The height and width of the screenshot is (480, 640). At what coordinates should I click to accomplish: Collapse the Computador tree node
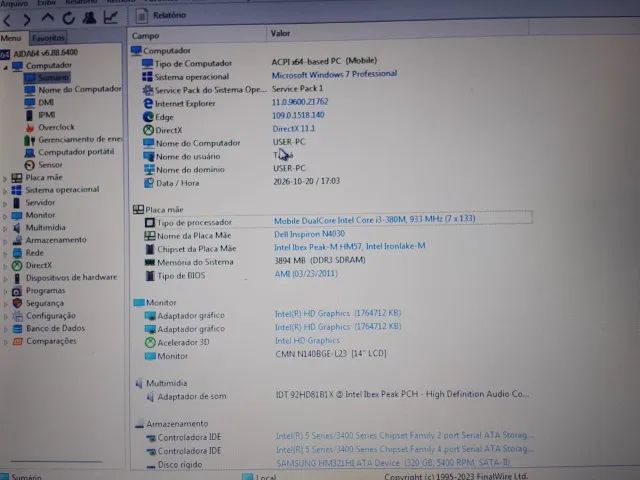point(5,67)
